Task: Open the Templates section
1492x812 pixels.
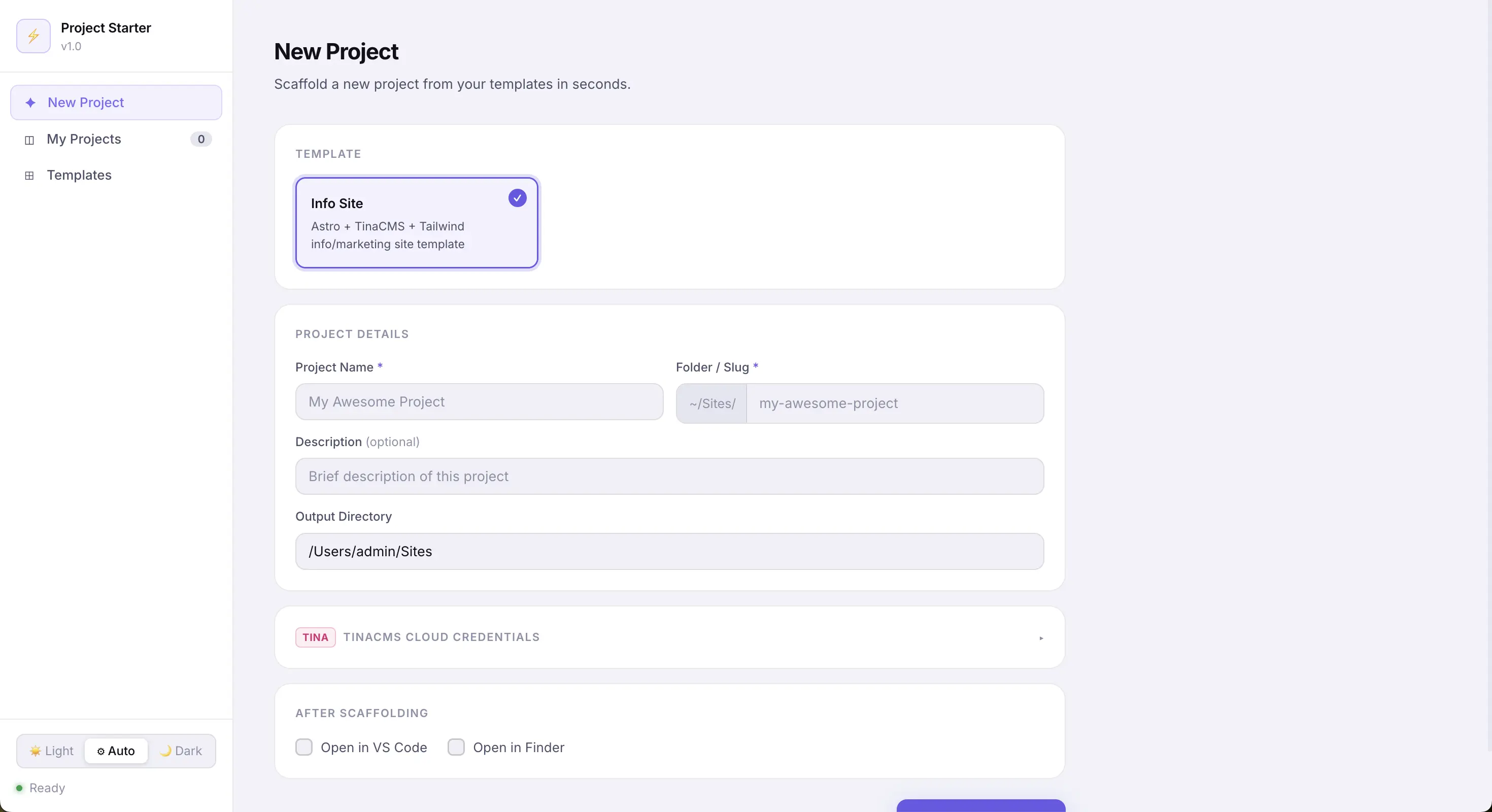Action: (x=79, y=175)
